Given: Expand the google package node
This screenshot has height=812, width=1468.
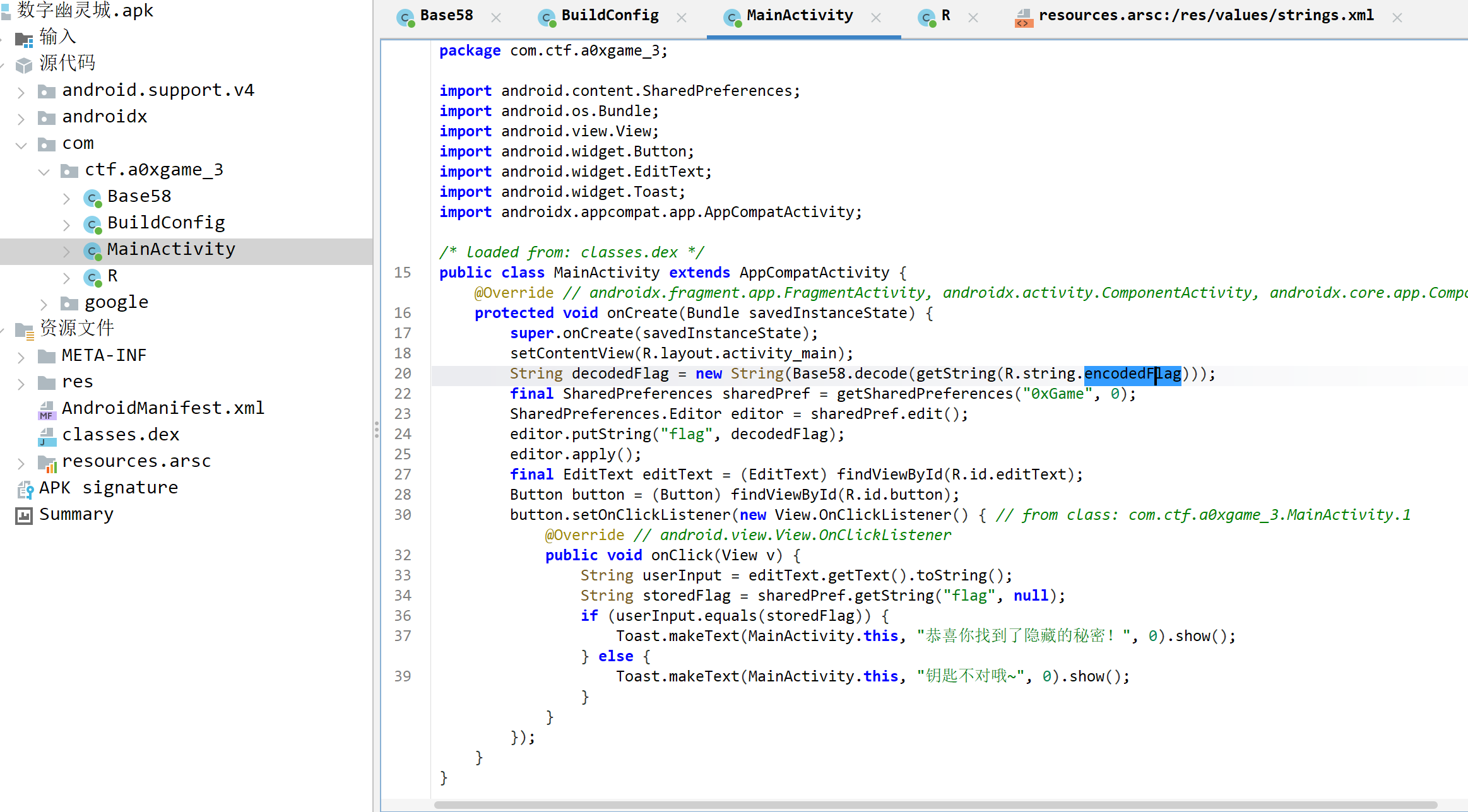Looking at the screenshot, I should click(44, 305).
